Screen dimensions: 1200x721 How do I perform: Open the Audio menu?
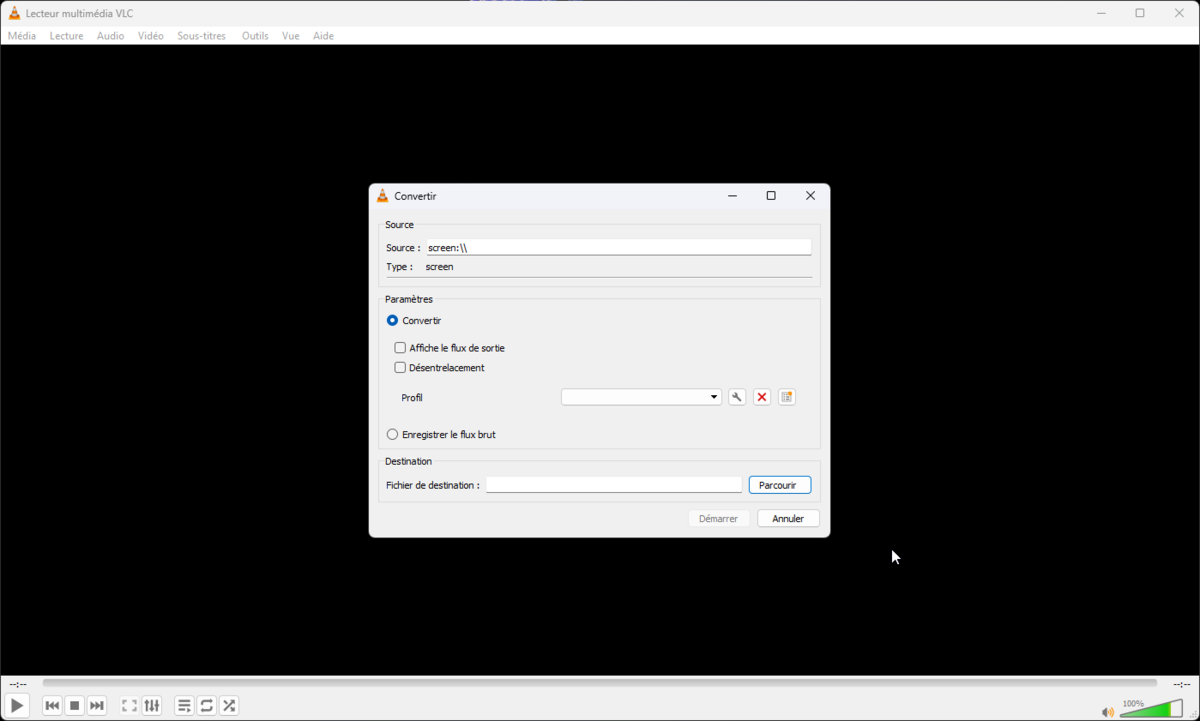(111, 36)
